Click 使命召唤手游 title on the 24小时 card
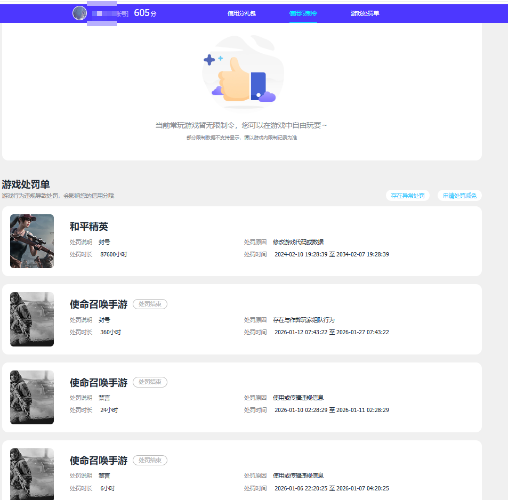 click(x=99, y=383)
